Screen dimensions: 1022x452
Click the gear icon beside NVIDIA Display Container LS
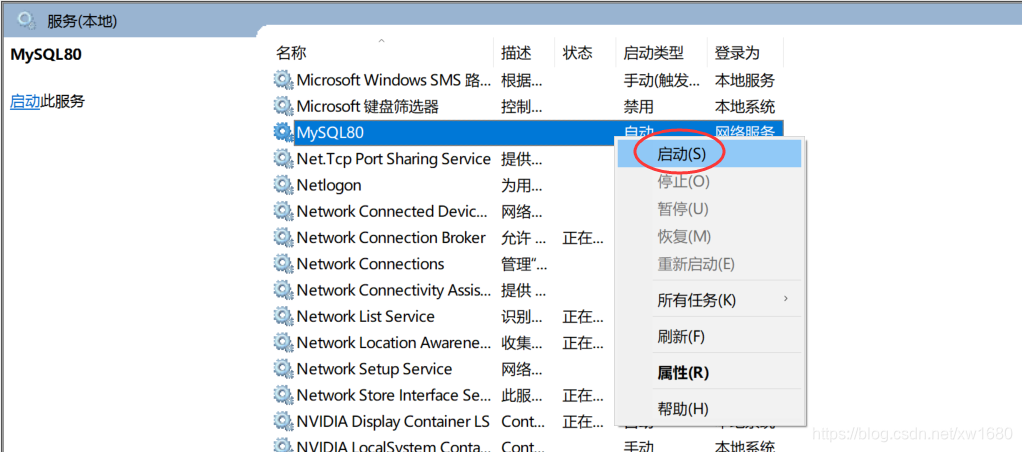(283, 421)
